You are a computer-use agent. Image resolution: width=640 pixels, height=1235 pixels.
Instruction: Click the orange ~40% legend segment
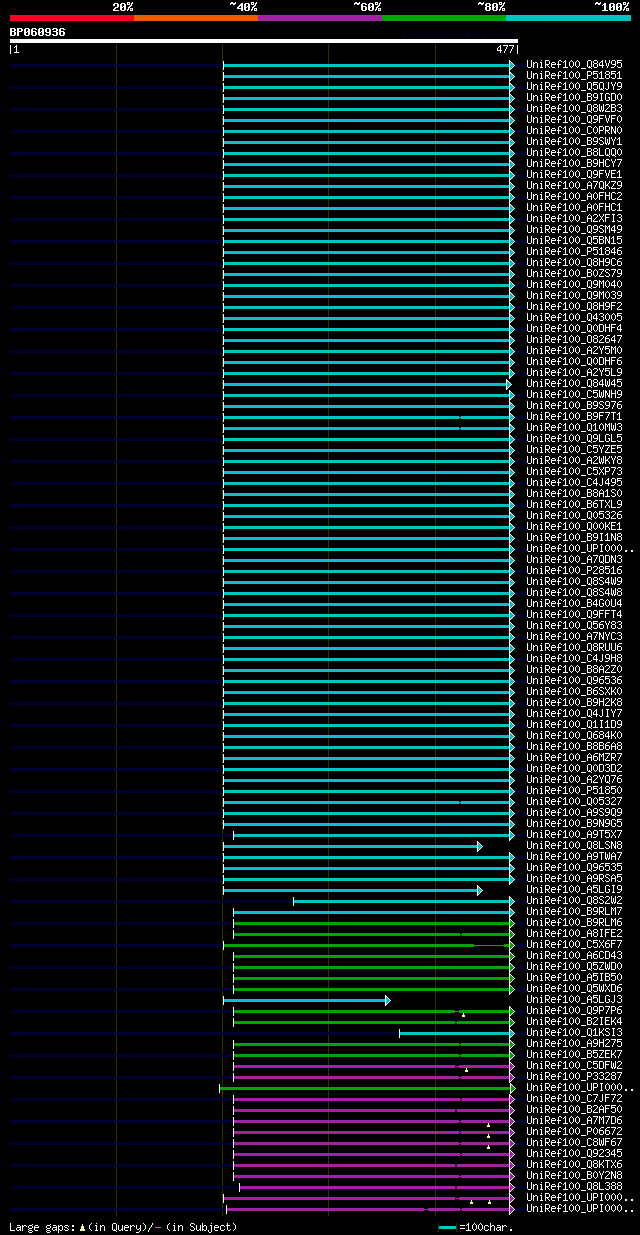tap(196, 18)
